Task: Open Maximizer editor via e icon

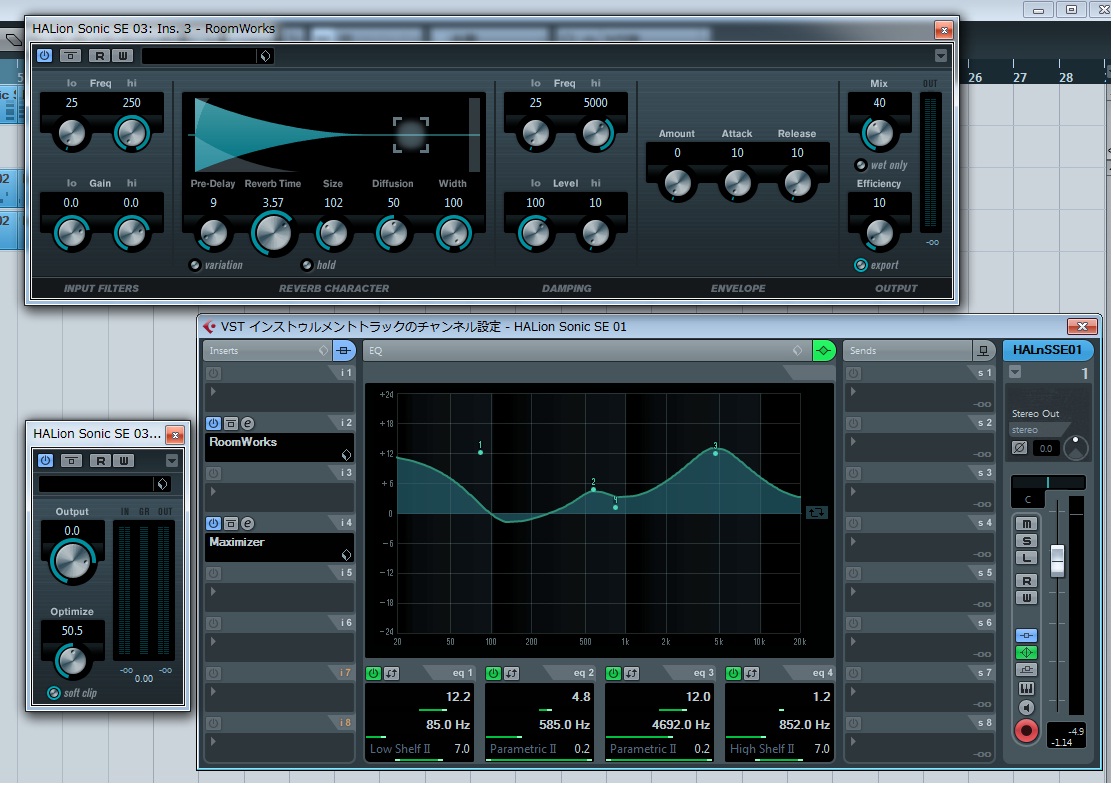Action: coord(247,523)
